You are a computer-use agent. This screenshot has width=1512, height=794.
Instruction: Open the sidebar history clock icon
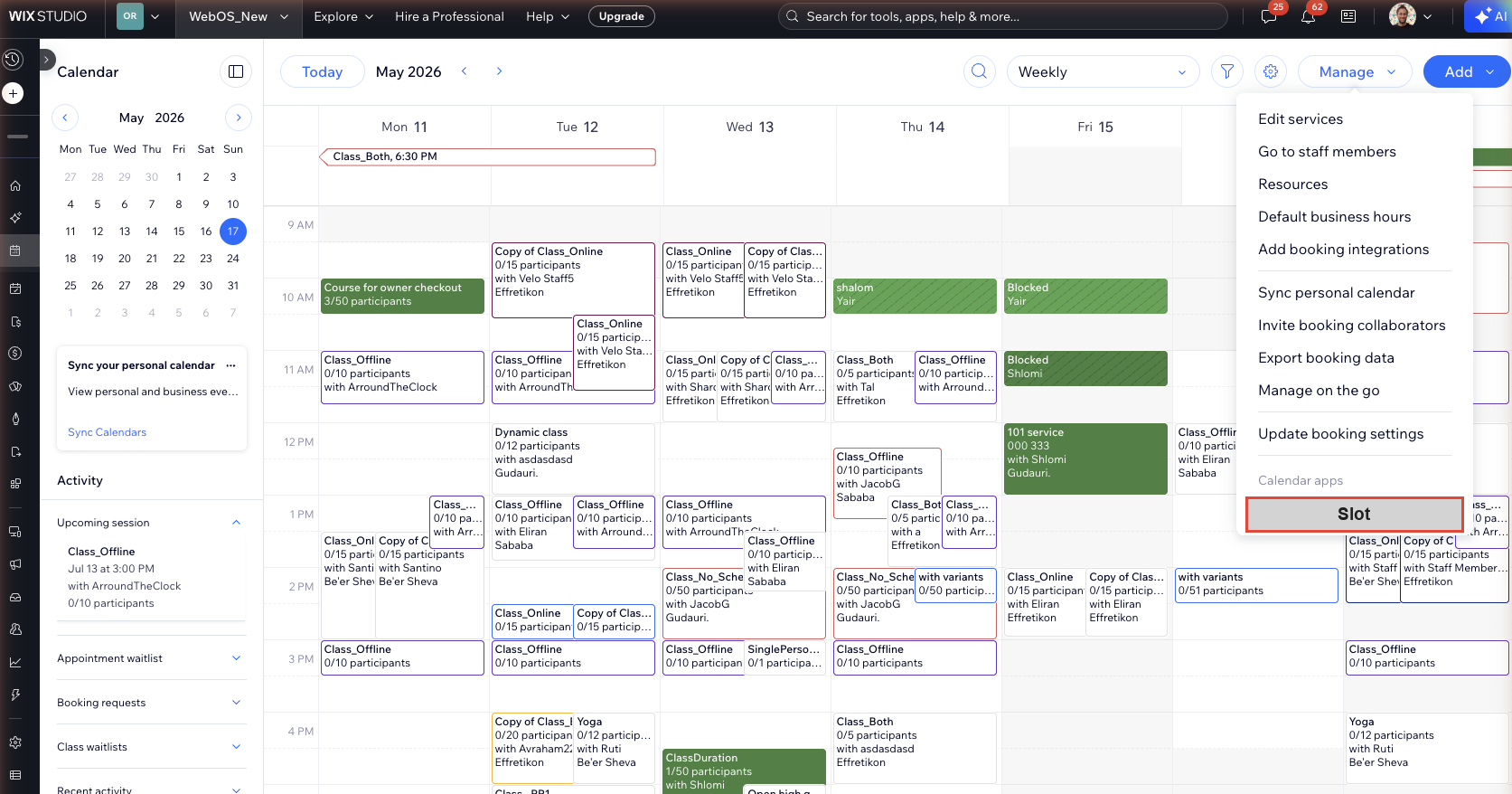tap(13, 60)
